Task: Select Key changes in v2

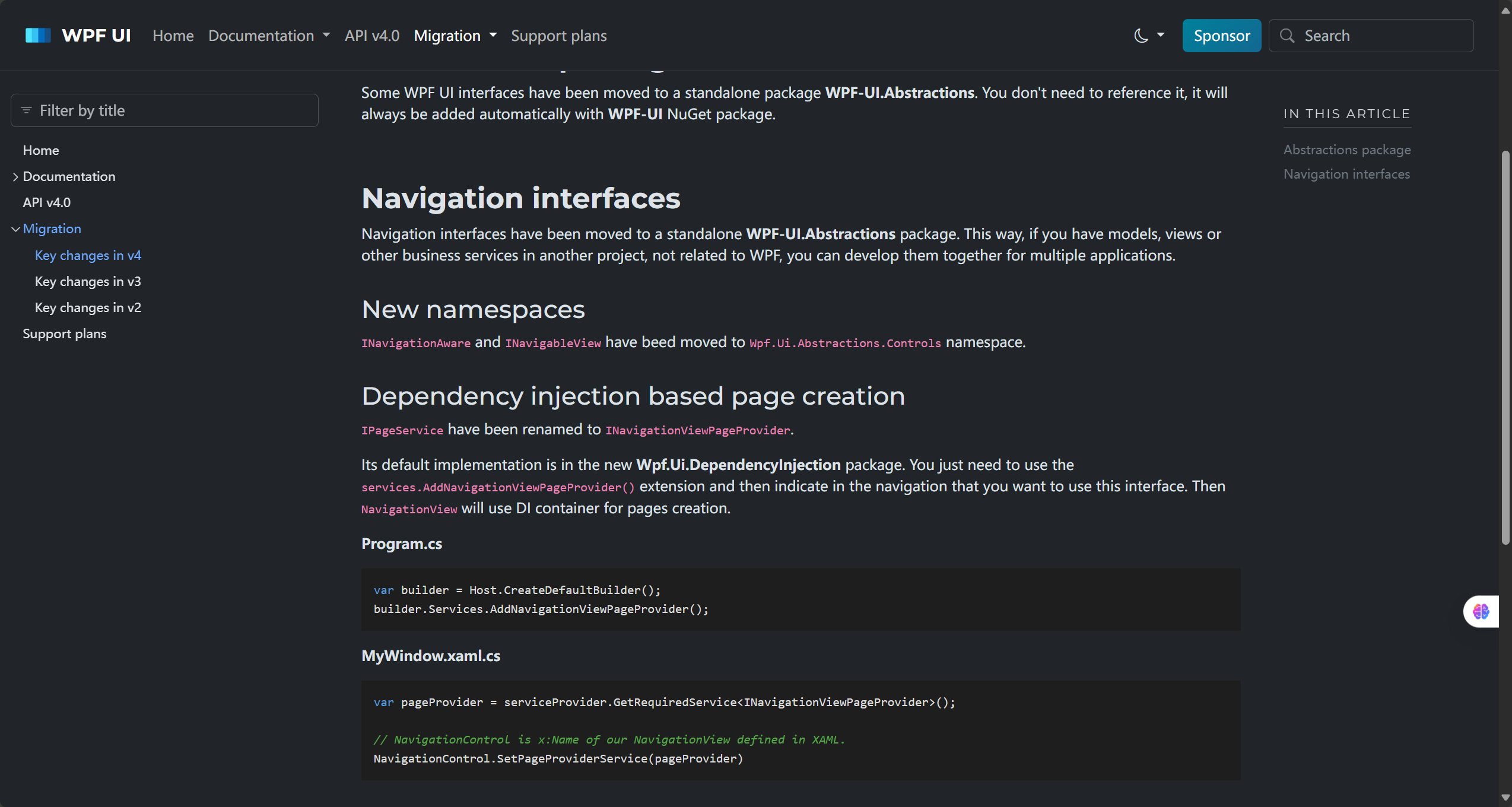Action: pos(88,307)
